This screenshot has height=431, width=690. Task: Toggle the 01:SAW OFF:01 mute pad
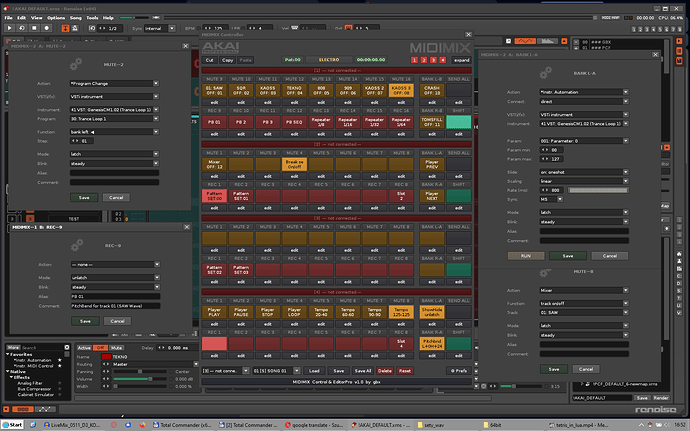[214, 90]
